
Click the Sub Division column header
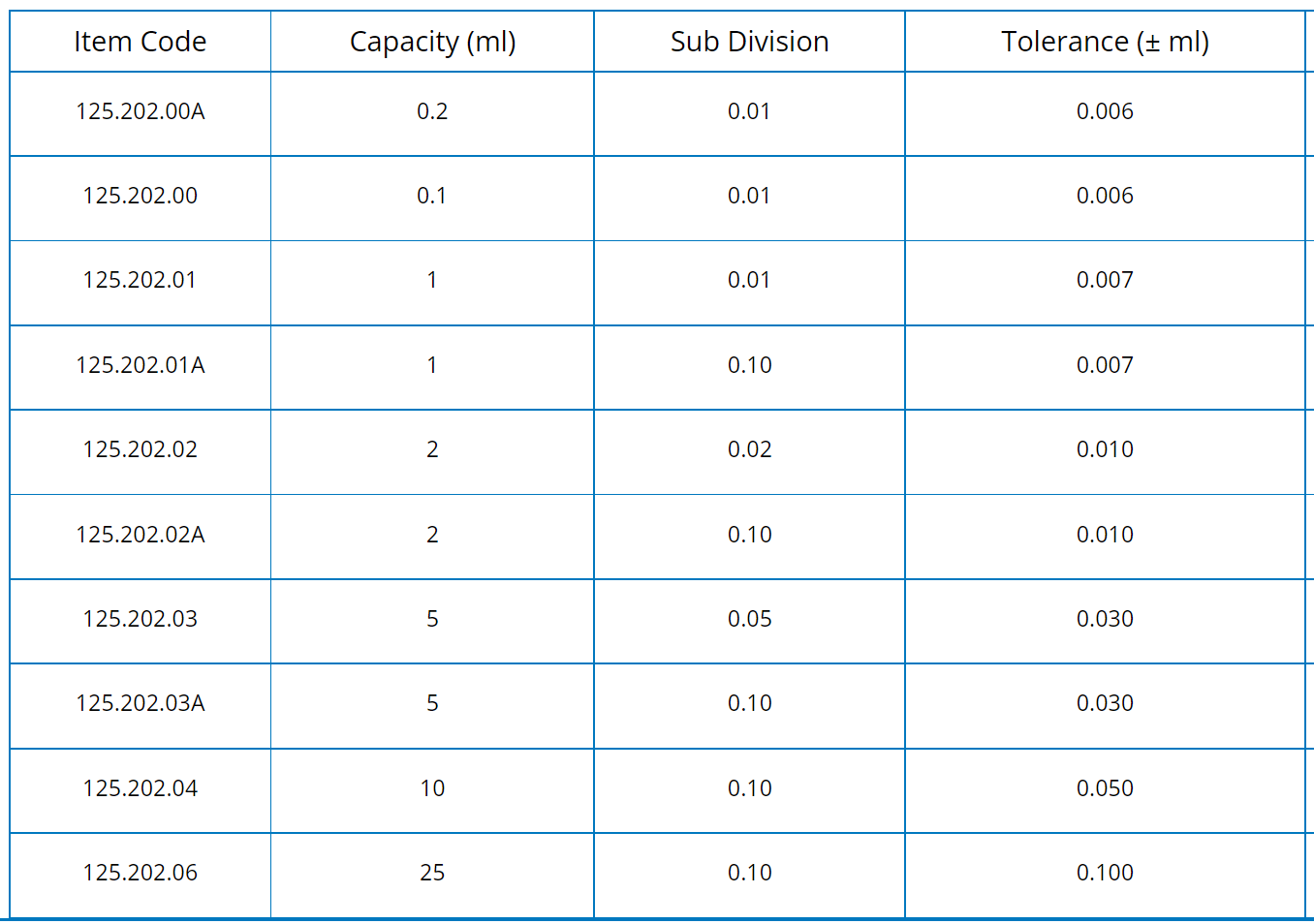(749, 42)
